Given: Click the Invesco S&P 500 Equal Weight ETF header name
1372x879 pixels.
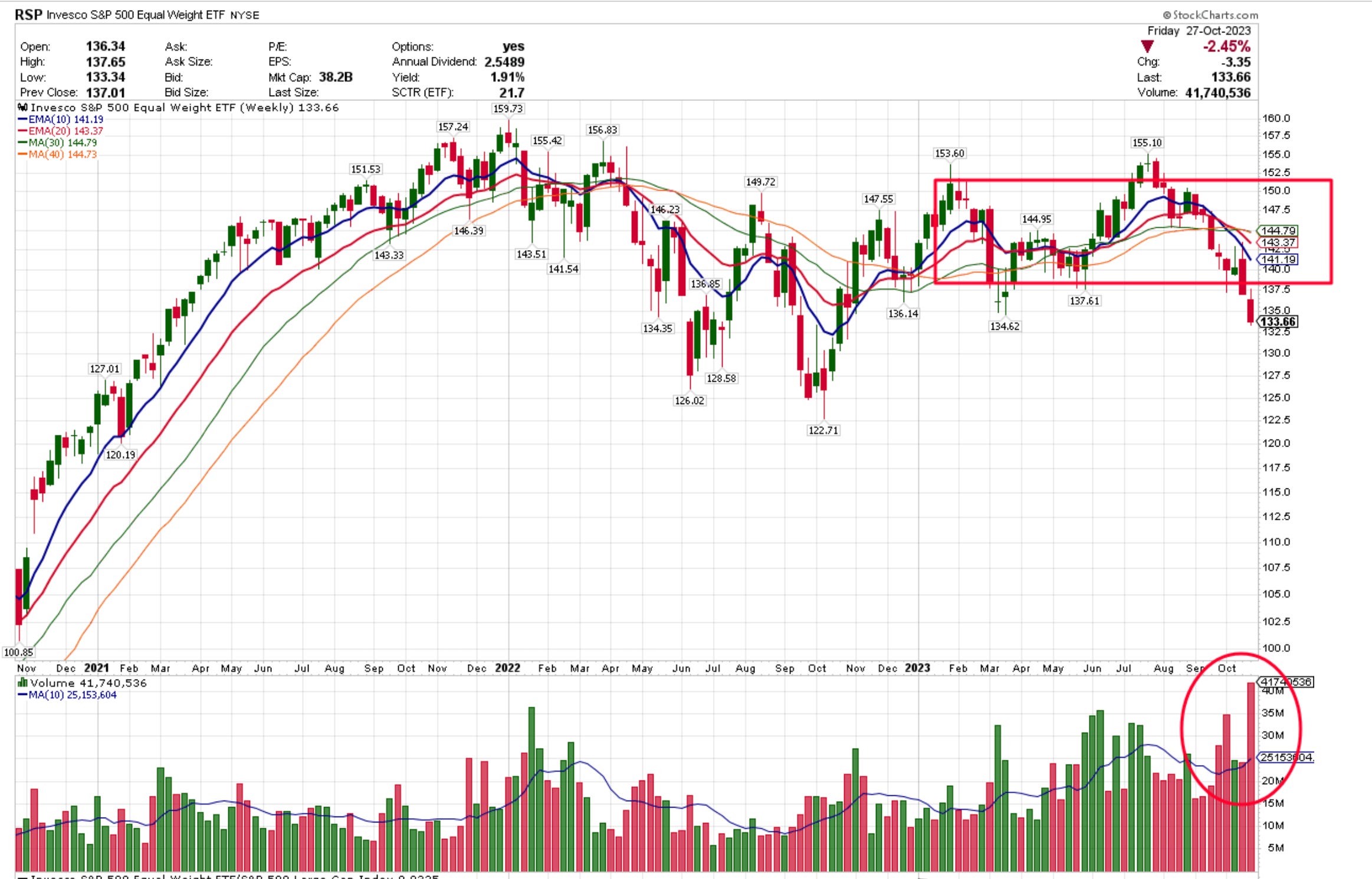Looking at the screenshot, I should (136, 15).
